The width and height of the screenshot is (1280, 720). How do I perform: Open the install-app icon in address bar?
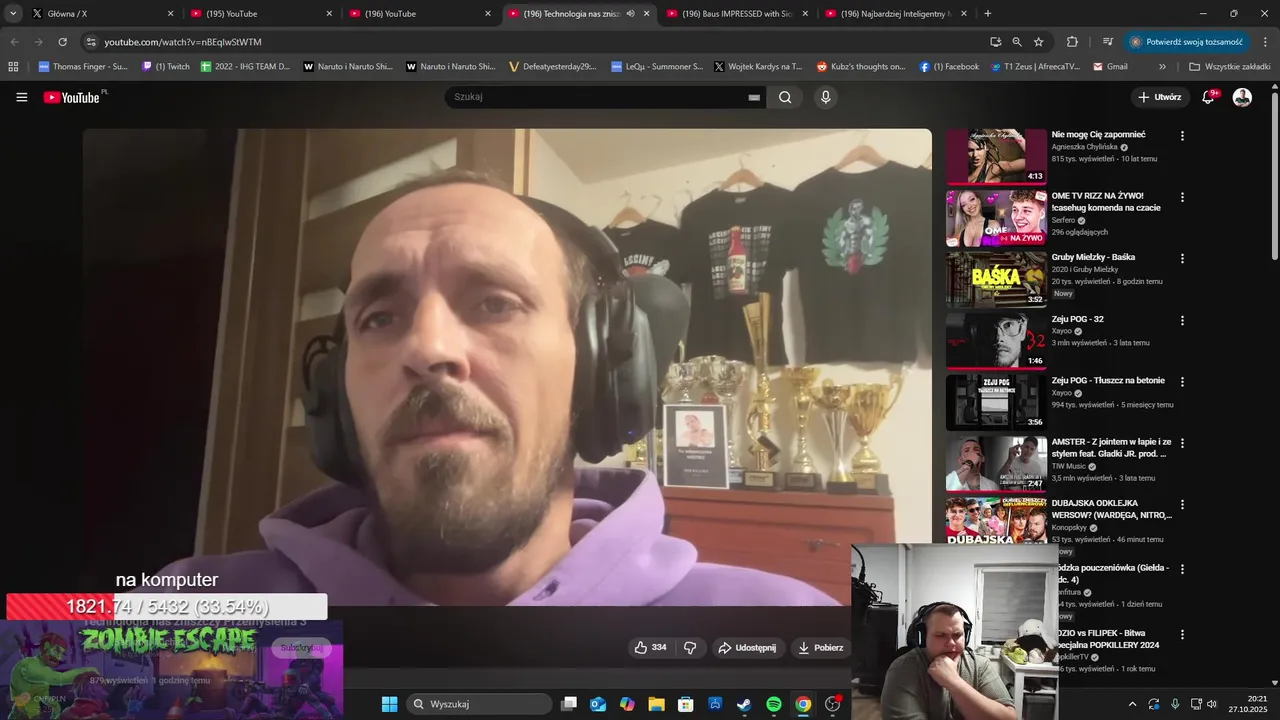click(x=995, y=42)
